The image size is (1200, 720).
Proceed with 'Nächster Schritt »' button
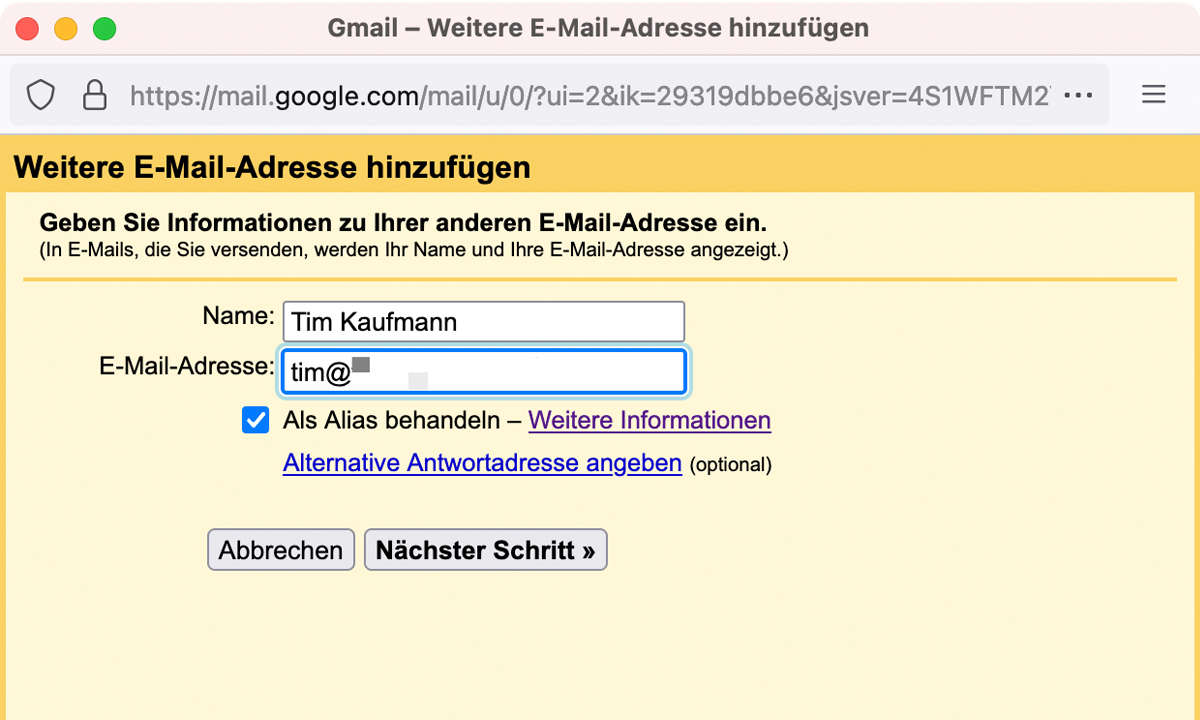click(486, 550)
